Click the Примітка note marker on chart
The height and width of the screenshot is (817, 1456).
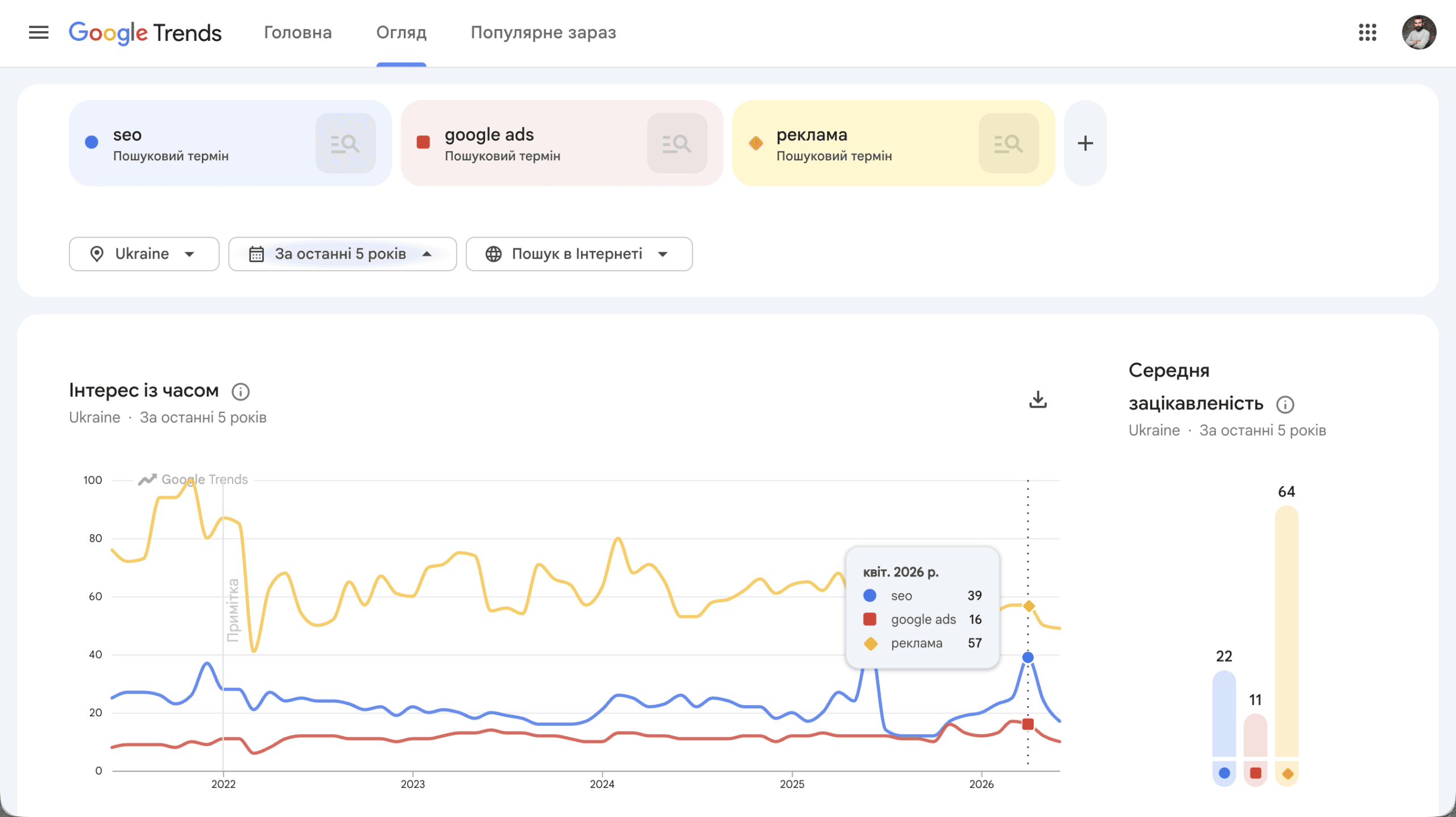pos(233,610)
